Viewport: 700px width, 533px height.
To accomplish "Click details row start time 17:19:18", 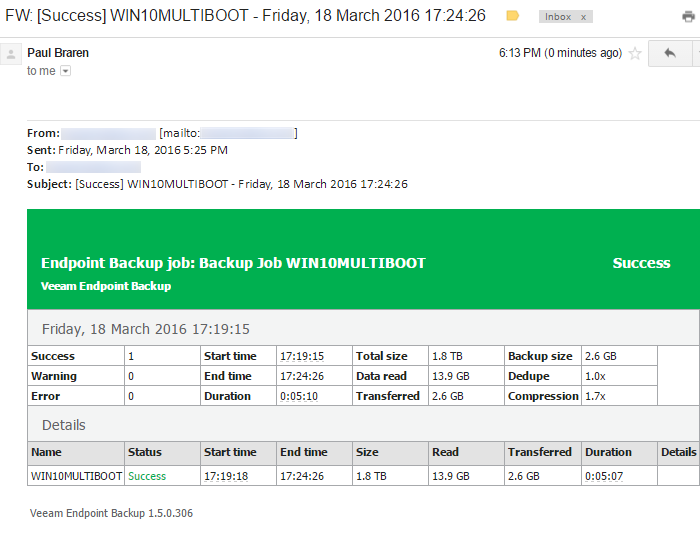I will pos(226,476).
